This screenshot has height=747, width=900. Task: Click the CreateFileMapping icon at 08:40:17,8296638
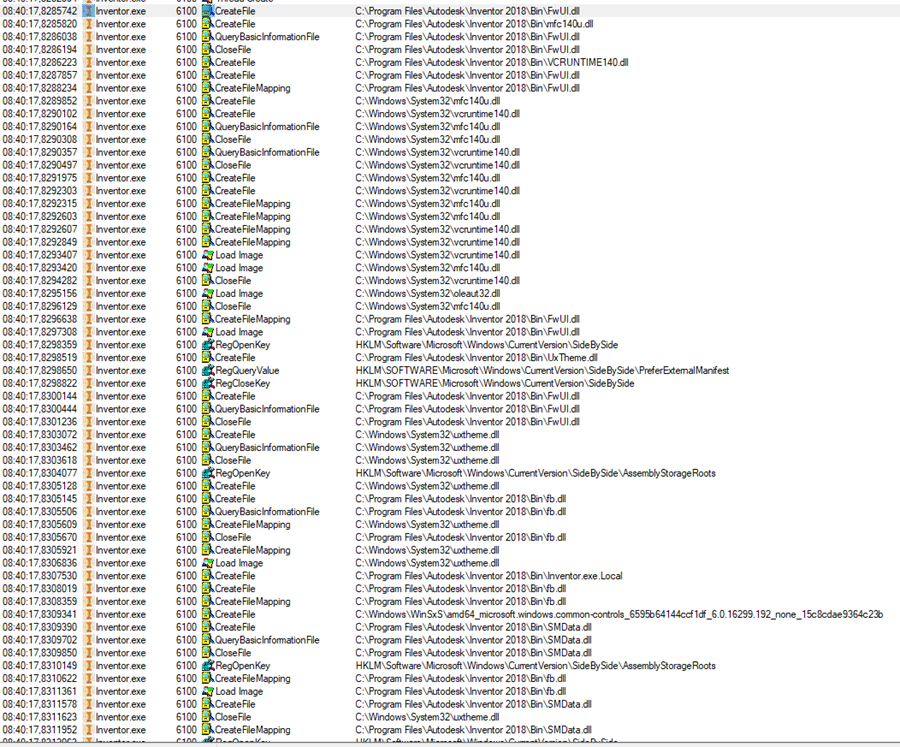click(x=208, y=319)
